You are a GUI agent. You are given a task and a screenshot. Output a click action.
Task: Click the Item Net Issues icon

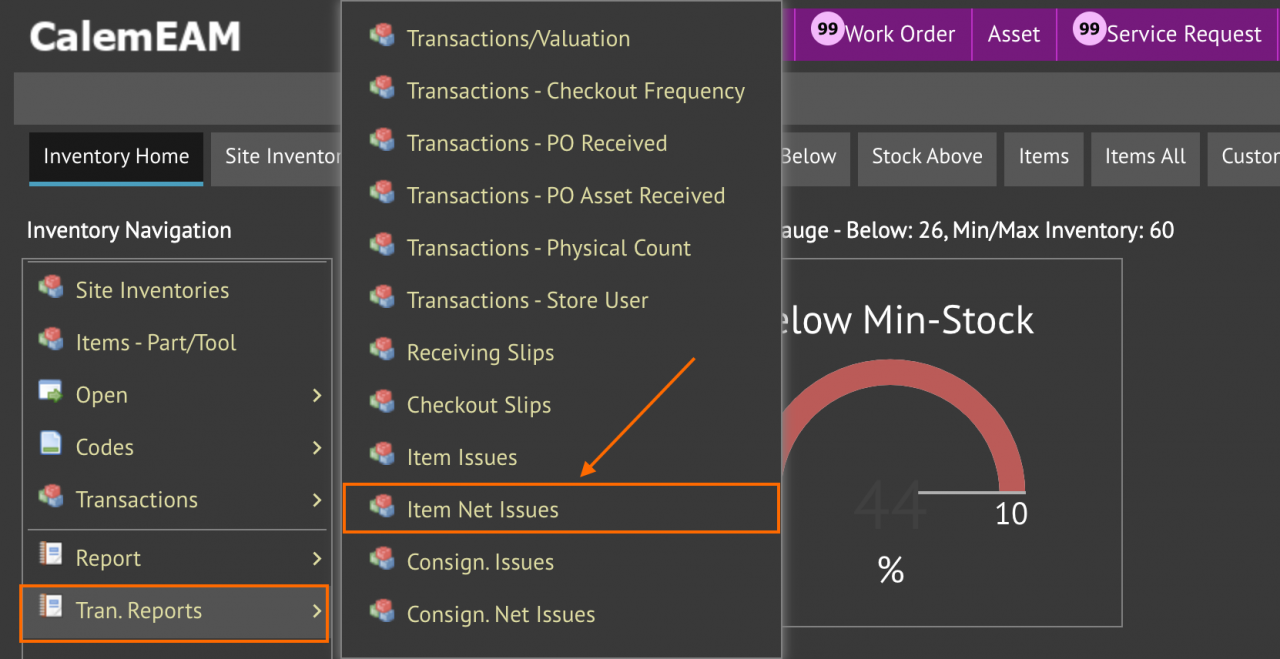[381, 507]
